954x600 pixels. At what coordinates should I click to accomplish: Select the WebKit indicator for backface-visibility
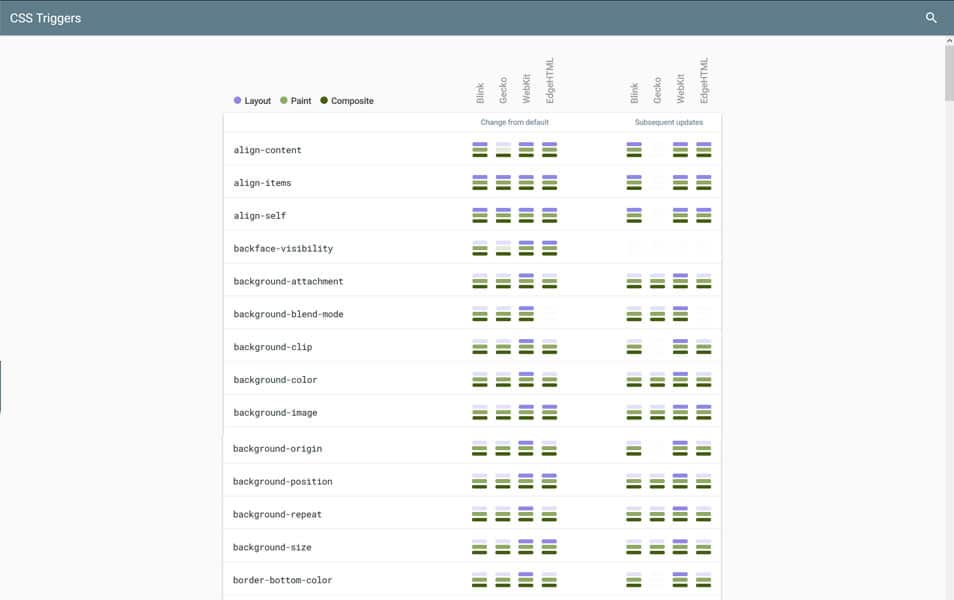coord(526,248)
